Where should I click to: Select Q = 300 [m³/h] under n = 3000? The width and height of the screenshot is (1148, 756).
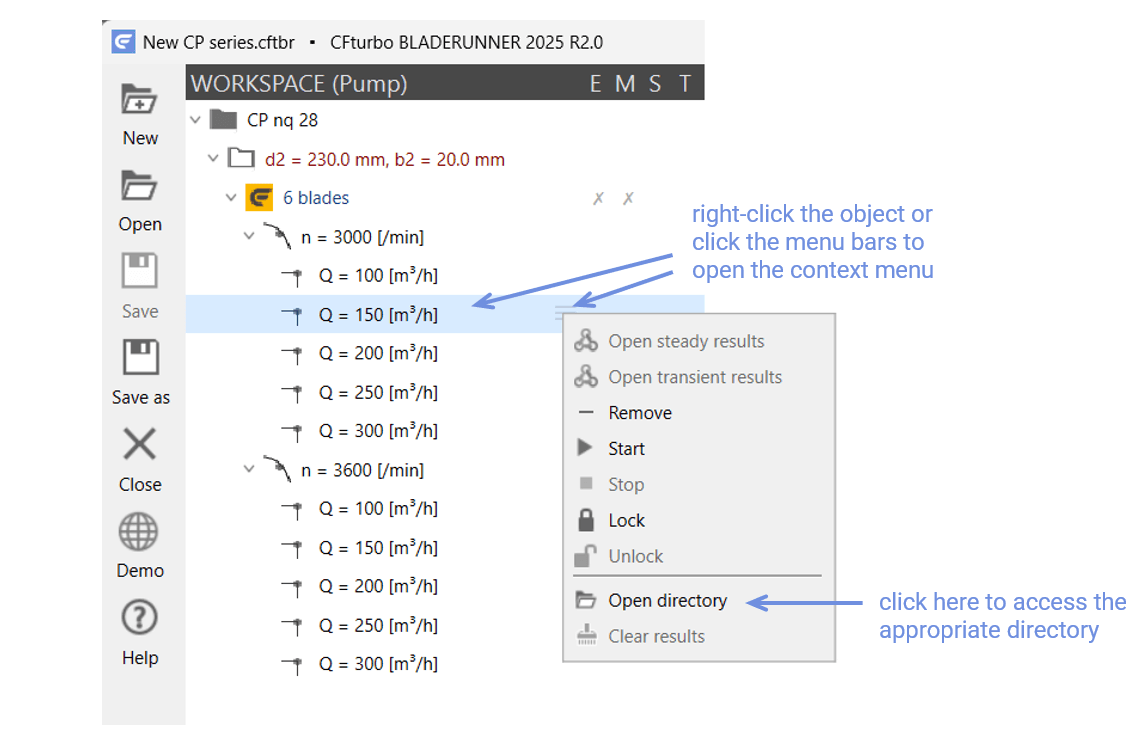pyautogui.click(x=378, y=431)
